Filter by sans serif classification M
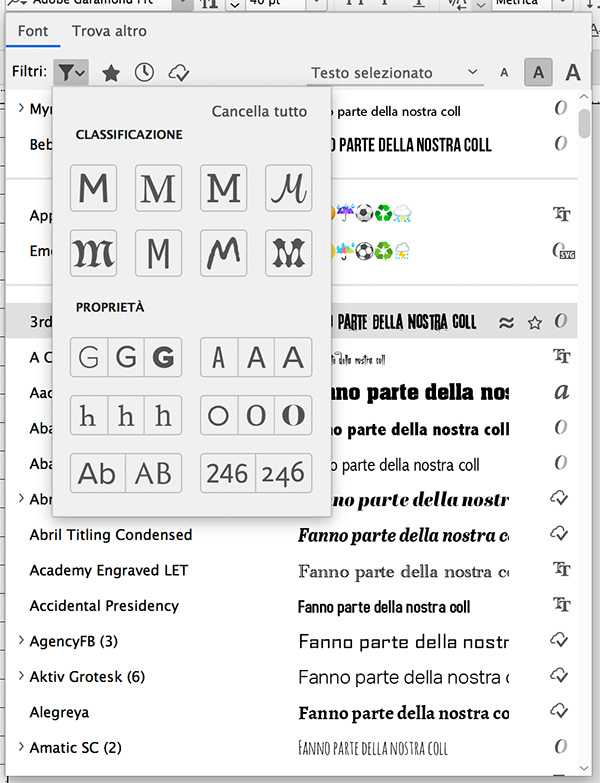The width and height of the screenshot is (600, 783). (x=93, y=188)
